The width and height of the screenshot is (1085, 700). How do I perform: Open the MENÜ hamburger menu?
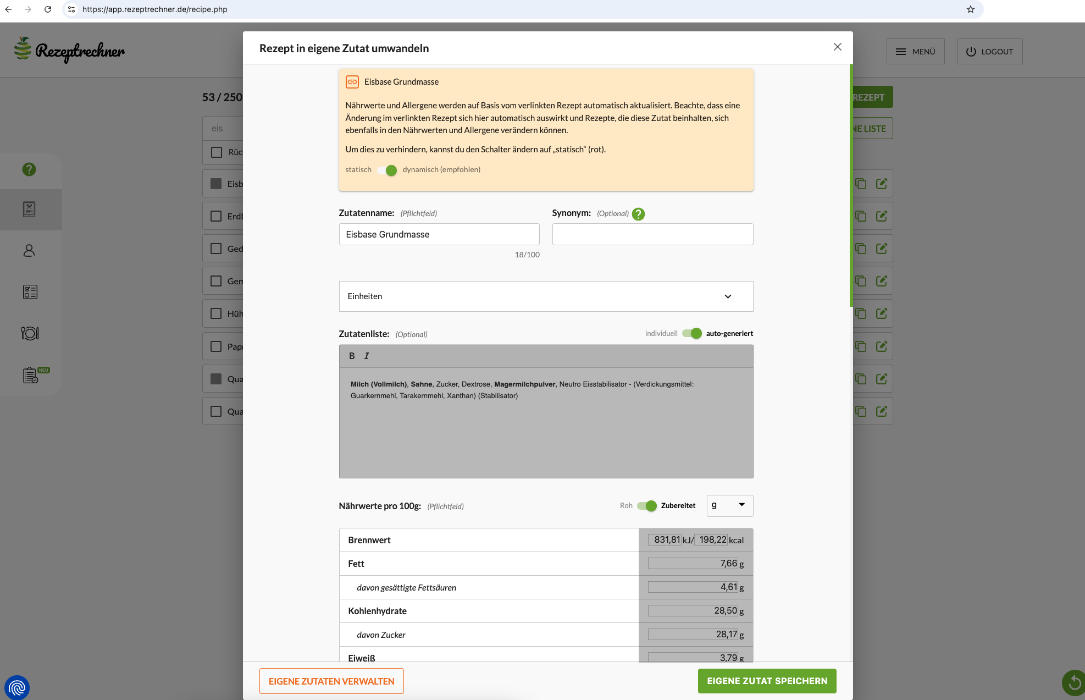click(x=915, y=52)
